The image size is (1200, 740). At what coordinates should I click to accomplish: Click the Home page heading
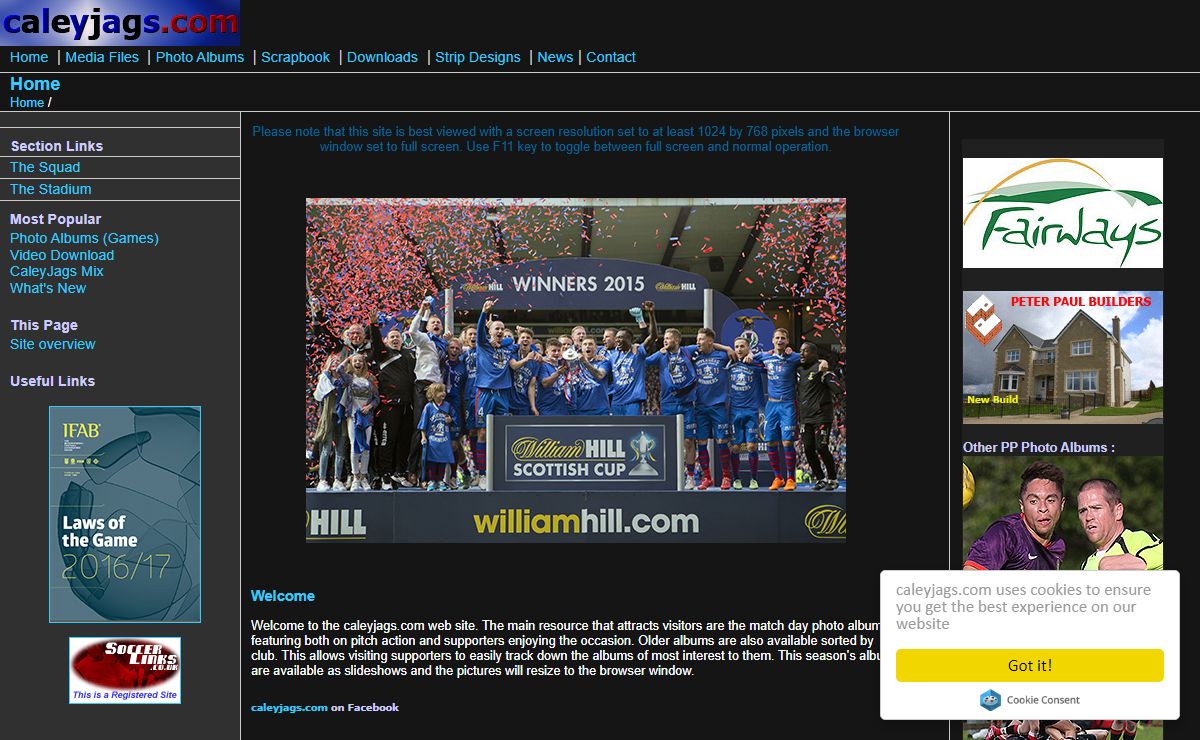pos(35,84)
